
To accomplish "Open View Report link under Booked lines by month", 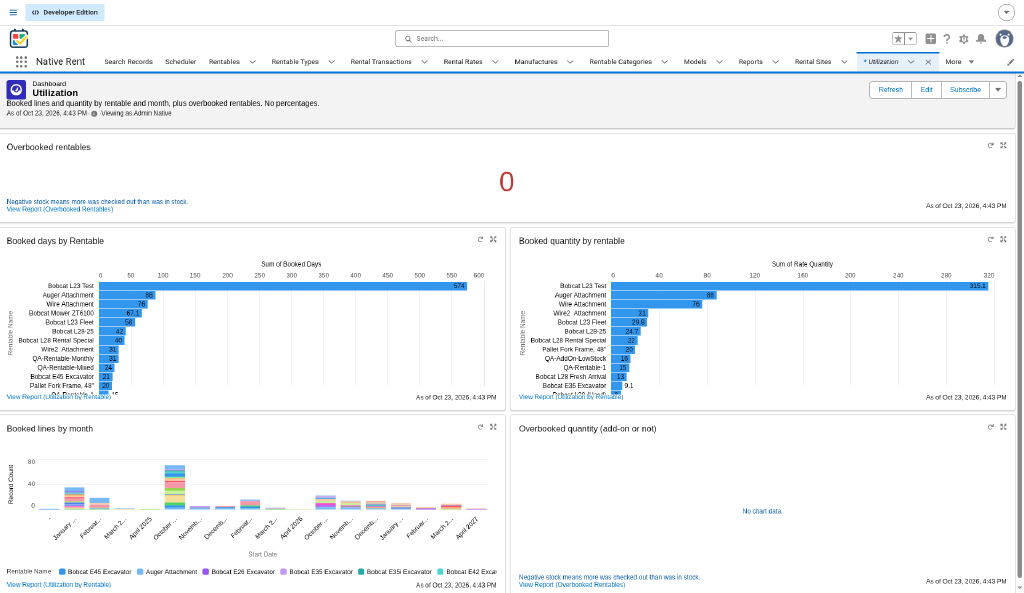I will coord(59,585).
